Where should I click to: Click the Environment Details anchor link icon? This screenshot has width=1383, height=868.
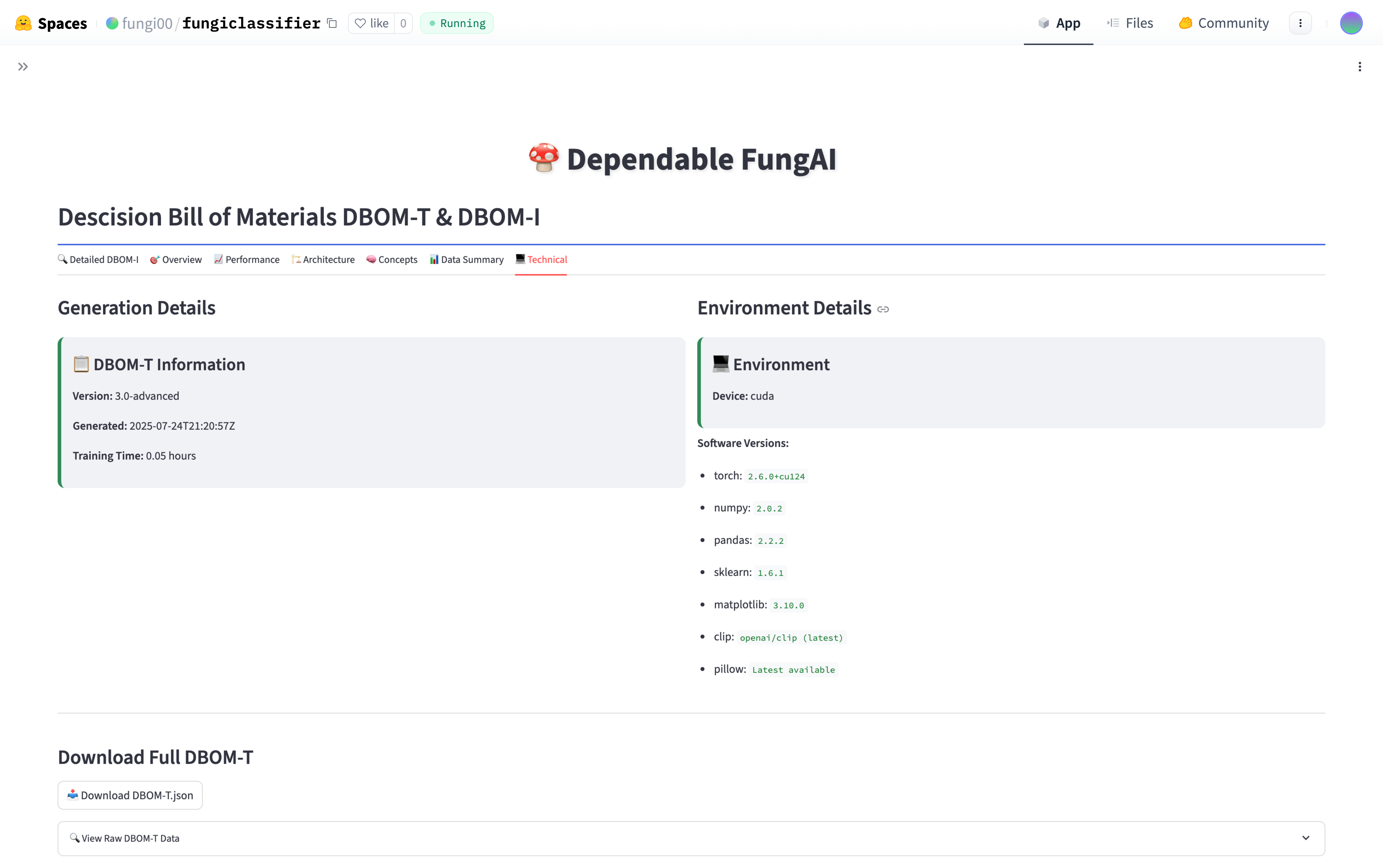coord(883,309)
